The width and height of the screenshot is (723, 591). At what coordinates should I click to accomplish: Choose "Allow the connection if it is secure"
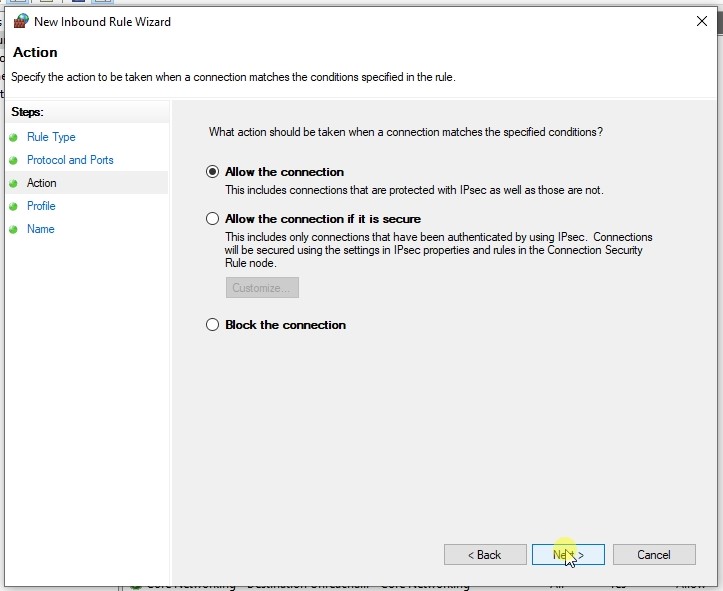tap(212, 219)
